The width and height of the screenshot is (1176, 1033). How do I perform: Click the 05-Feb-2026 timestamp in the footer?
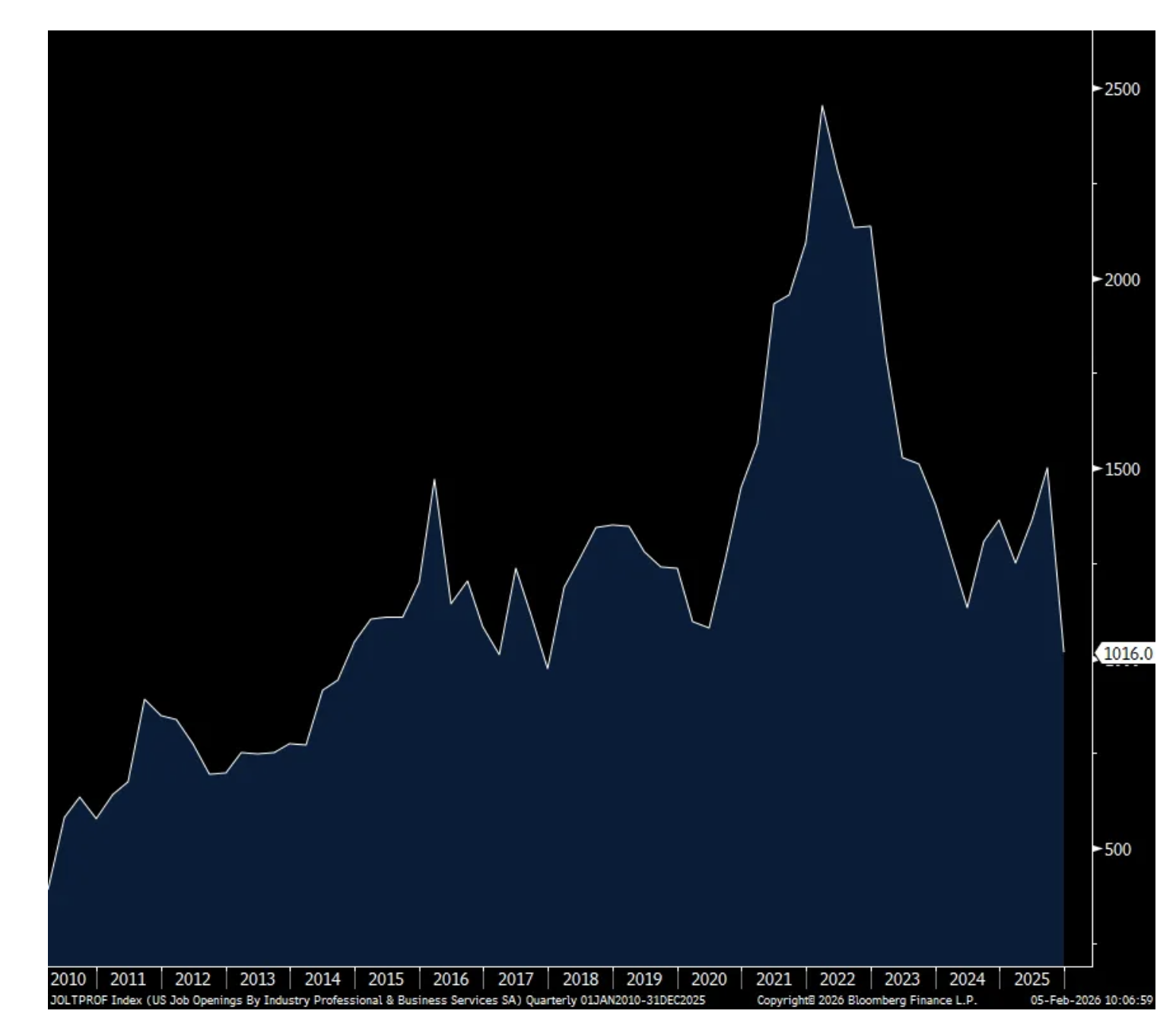click(1092, 1000)
